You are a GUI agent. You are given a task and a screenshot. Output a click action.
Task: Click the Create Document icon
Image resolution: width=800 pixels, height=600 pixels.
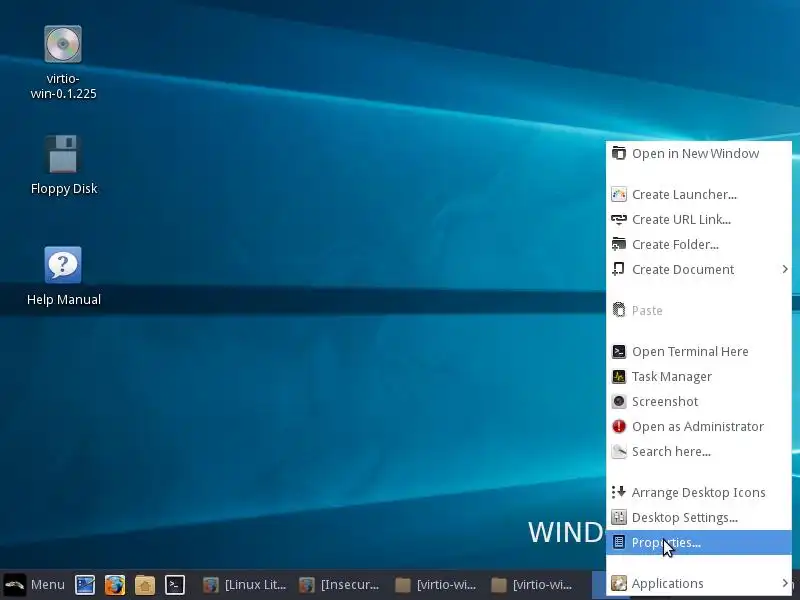tap(619, 269)
